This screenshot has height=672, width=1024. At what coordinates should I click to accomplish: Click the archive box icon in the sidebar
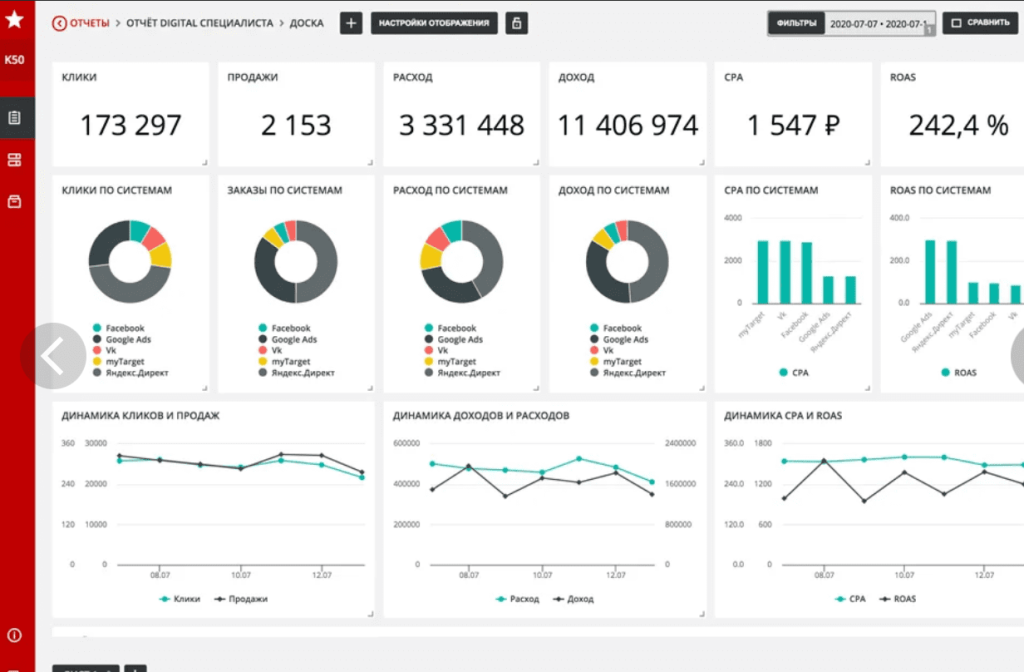click(15, 202)
